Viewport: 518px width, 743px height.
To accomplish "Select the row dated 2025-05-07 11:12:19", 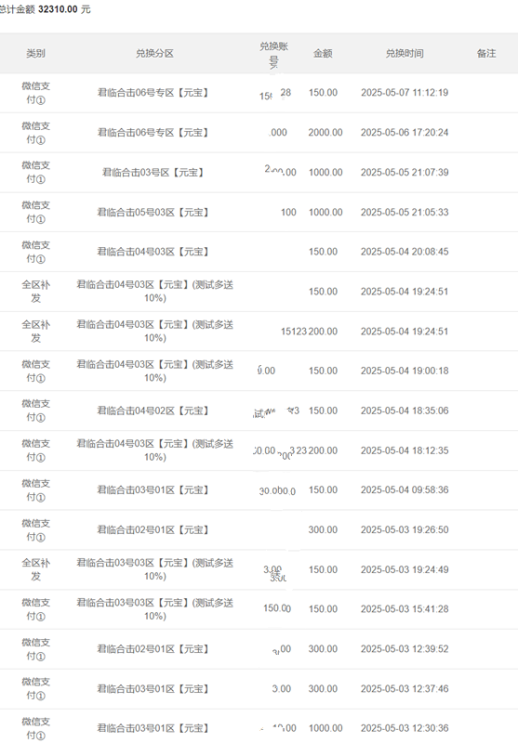I will click(259, 93).
